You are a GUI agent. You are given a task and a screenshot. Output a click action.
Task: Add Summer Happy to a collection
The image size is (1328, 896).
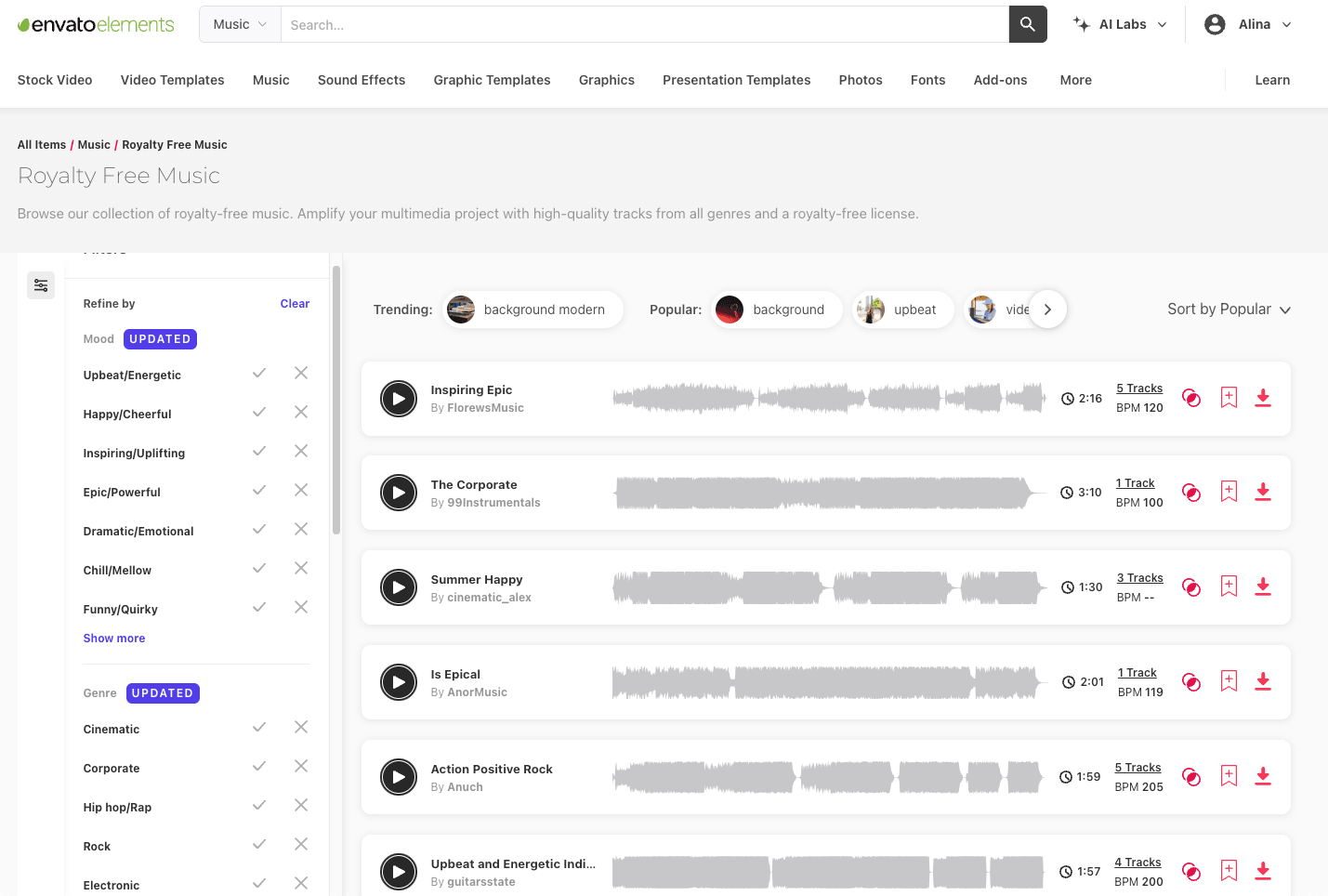pyautogui.click(x=1229, y=586)
